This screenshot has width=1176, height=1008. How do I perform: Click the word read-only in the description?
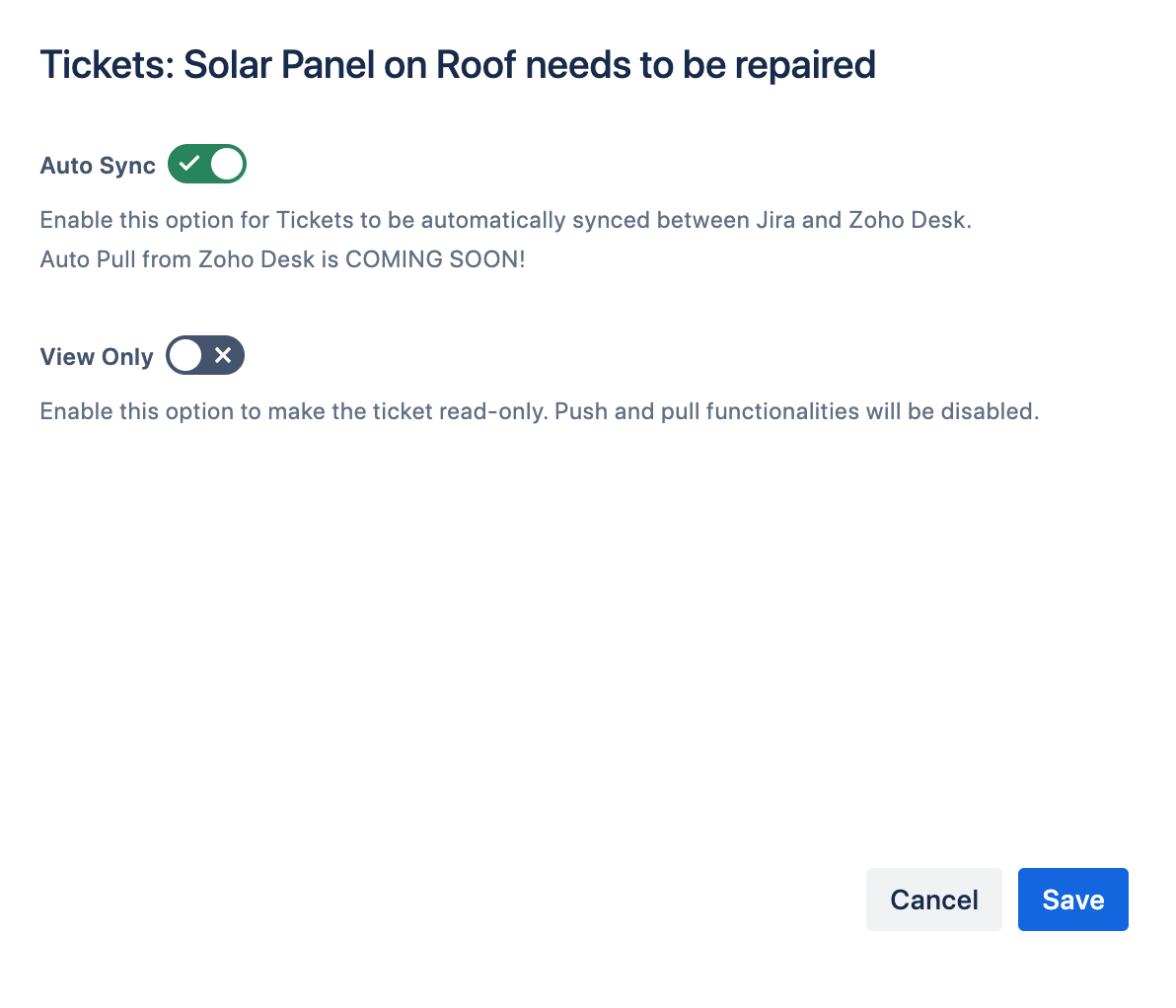pos(478,411)
